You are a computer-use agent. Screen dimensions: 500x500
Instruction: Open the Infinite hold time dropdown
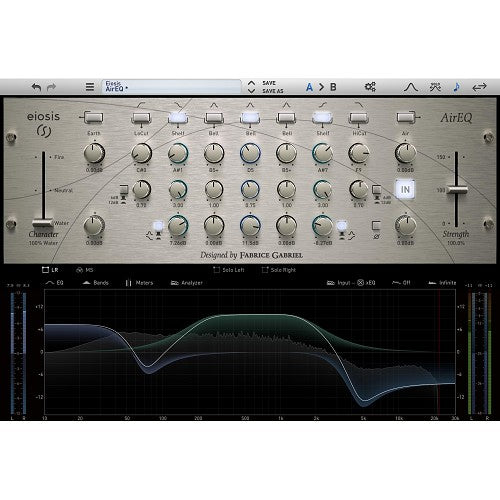pos(442,283)
